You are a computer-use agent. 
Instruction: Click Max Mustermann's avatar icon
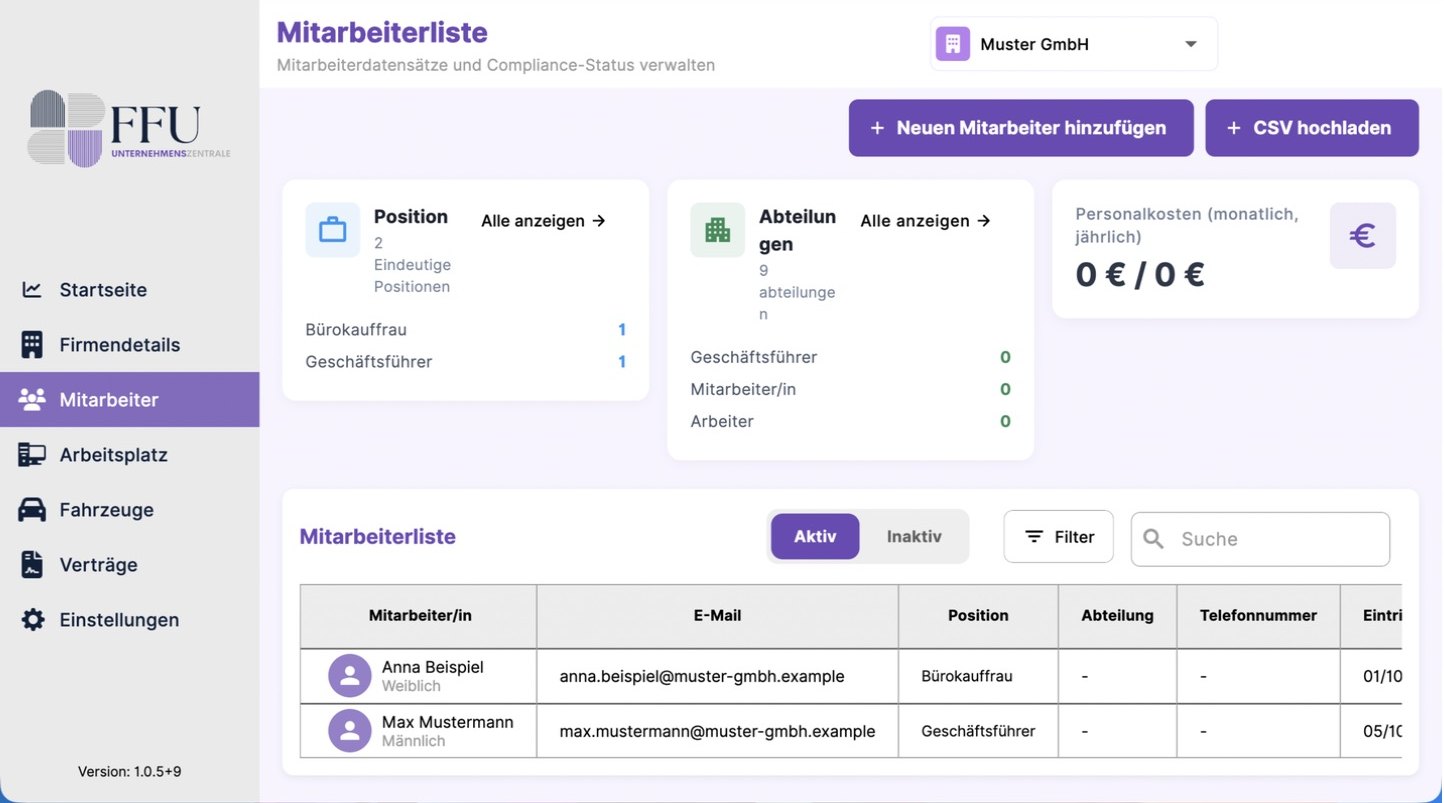[350, 731]
